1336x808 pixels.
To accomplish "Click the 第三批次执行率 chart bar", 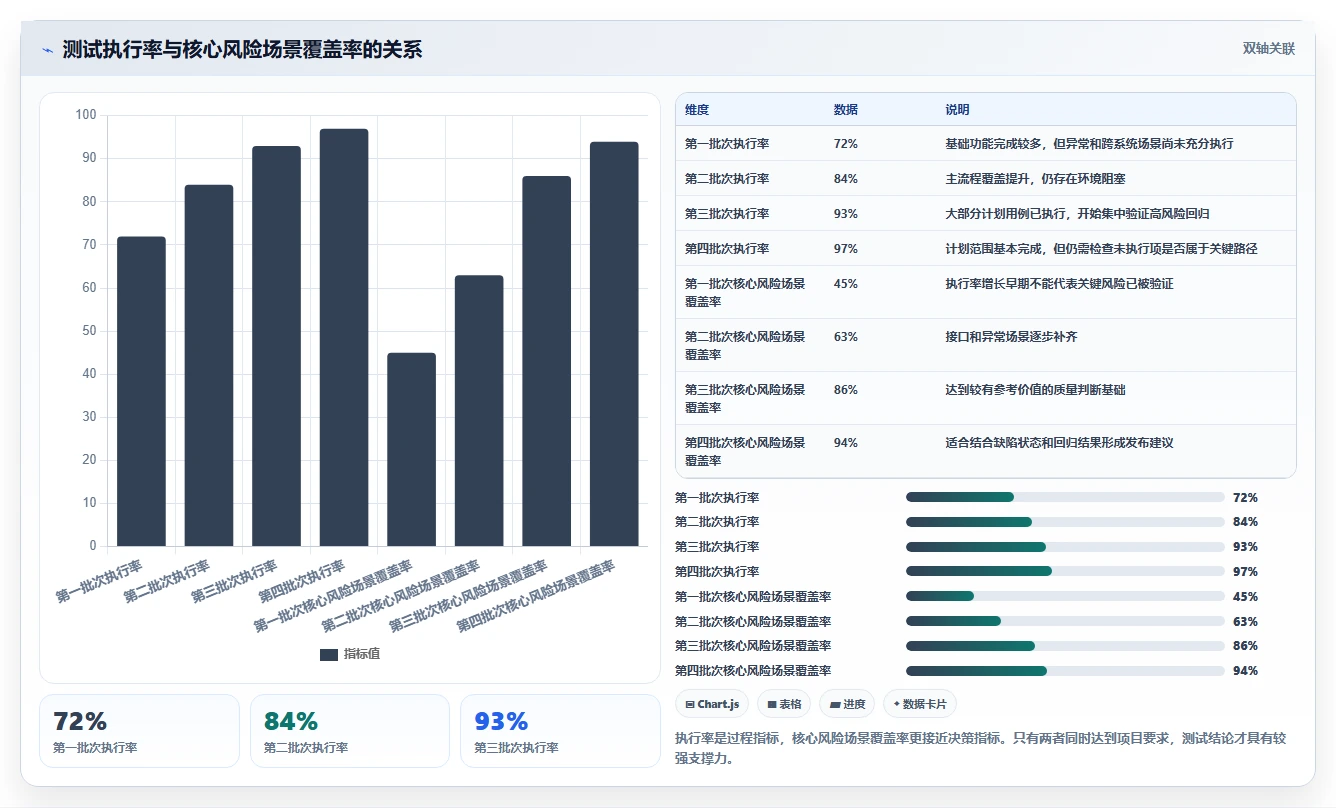I will pos(276,346).
